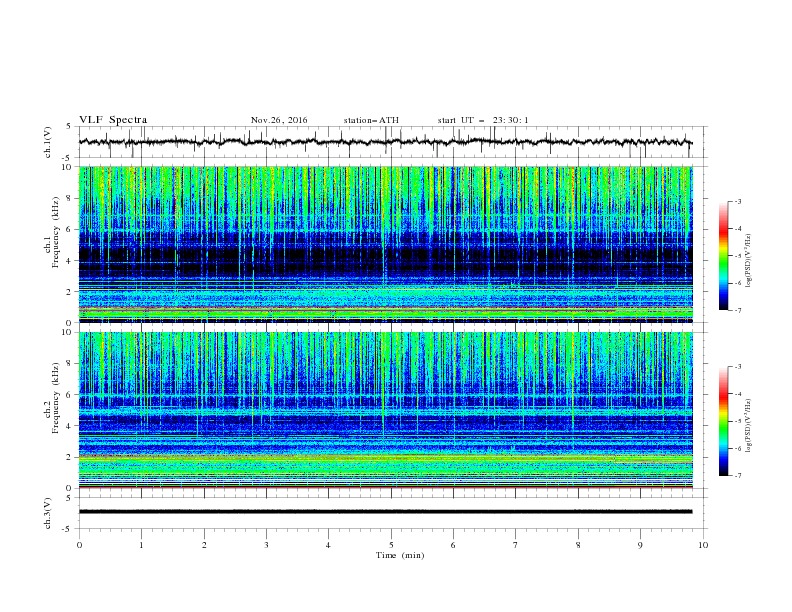Screen dimensions: 792x612
Task: Click time axis tick label "7"
Action: [516, 545]
